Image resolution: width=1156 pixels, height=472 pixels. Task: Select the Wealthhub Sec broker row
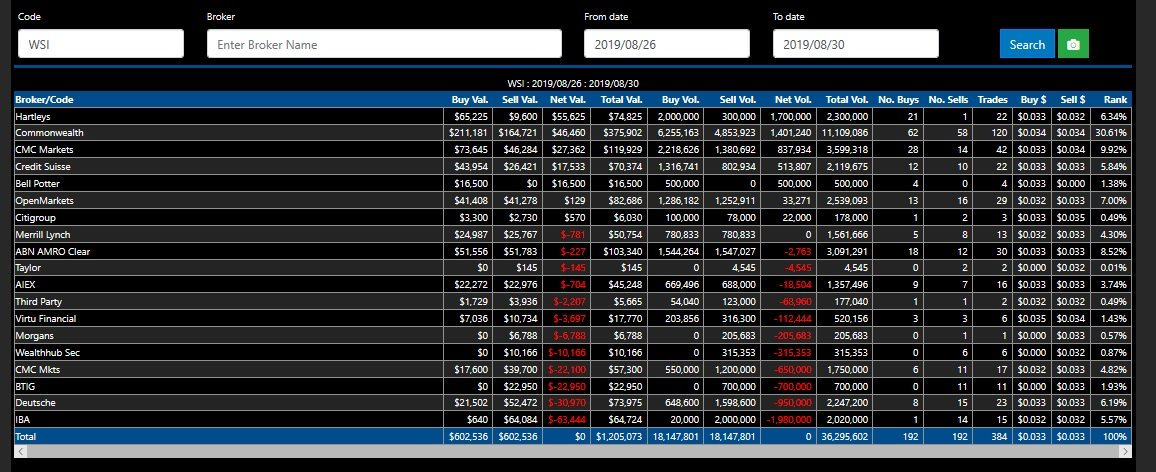tap(572, 353)
